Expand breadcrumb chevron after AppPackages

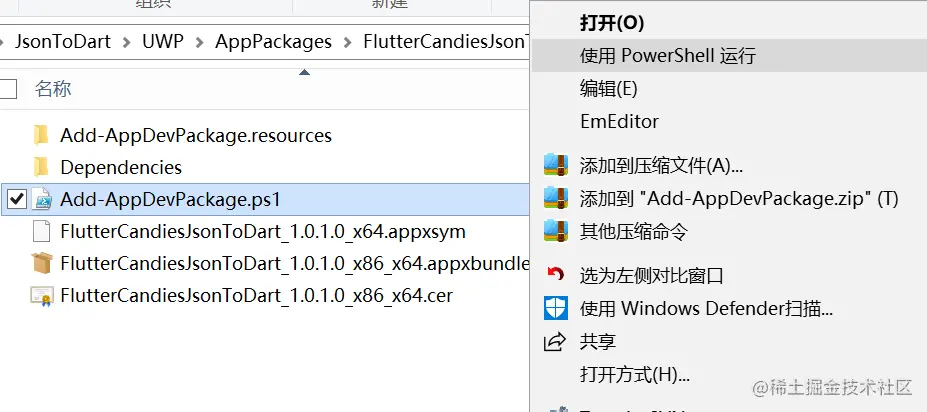[x=348, y=42]
